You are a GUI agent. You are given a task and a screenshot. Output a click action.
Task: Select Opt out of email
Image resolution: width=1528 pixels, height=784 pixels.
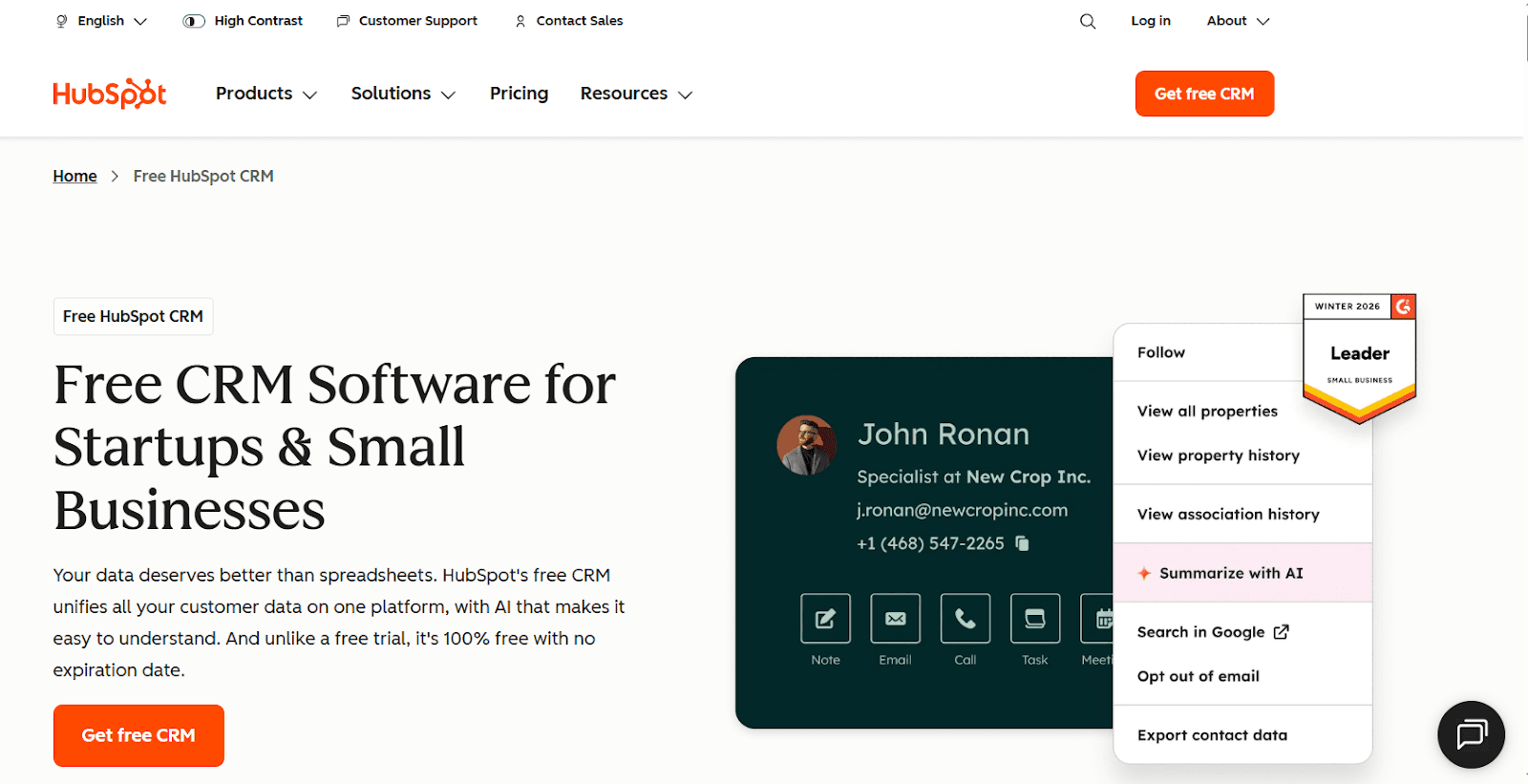tap(1198, 676)
